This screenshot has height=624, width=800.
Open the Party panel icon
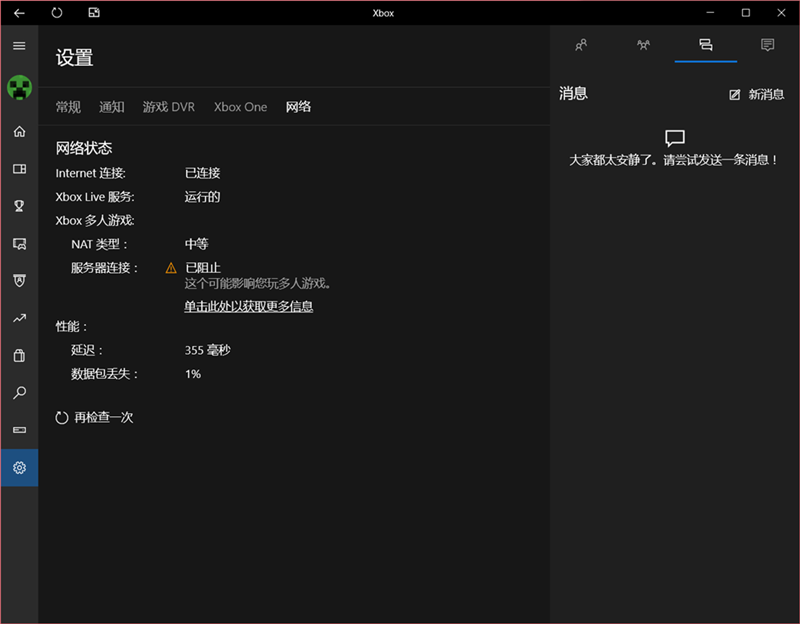[643, 45]
